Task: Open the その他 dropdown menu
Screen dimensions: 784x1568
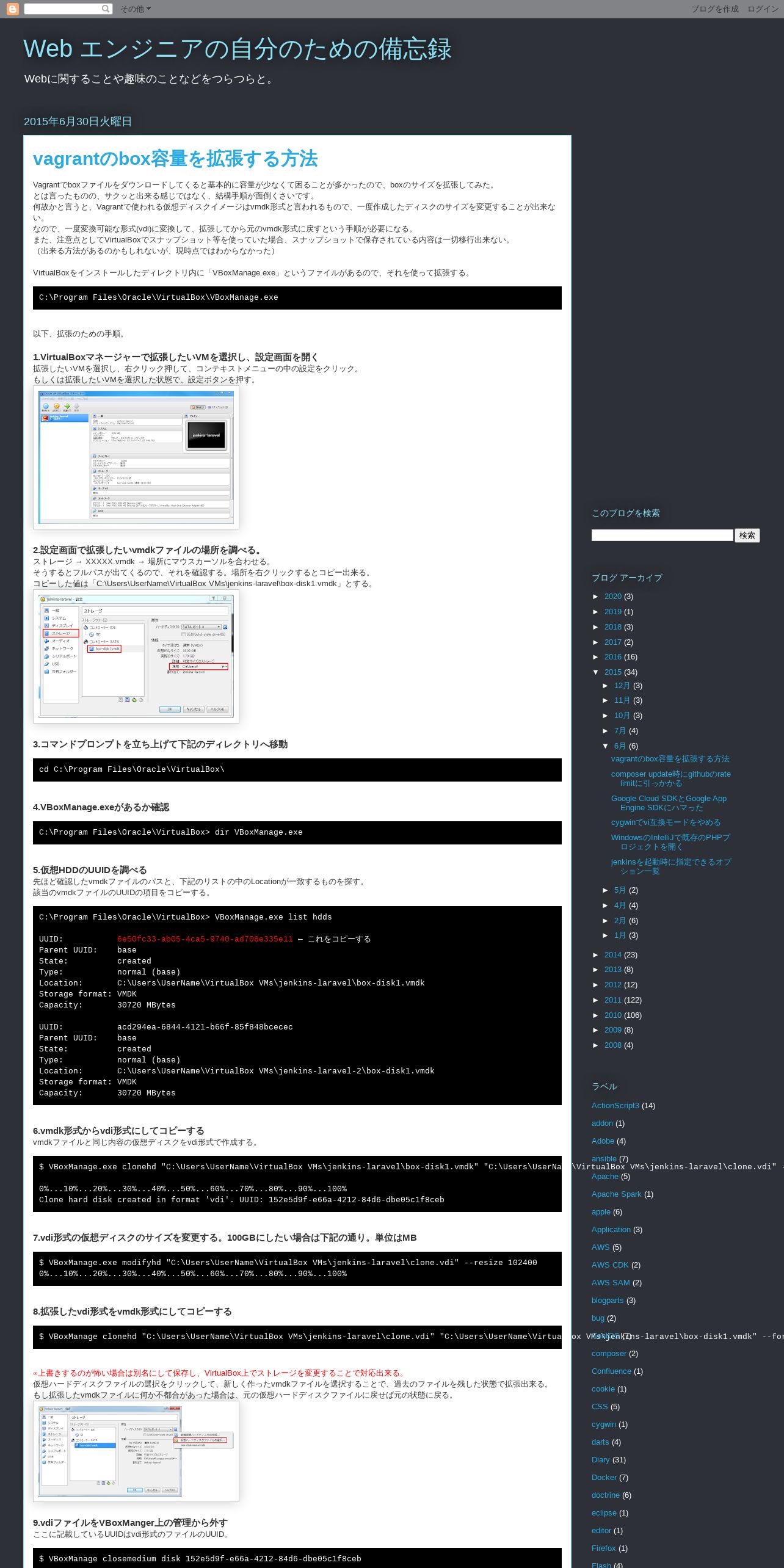Action: [x=135, y=9]
